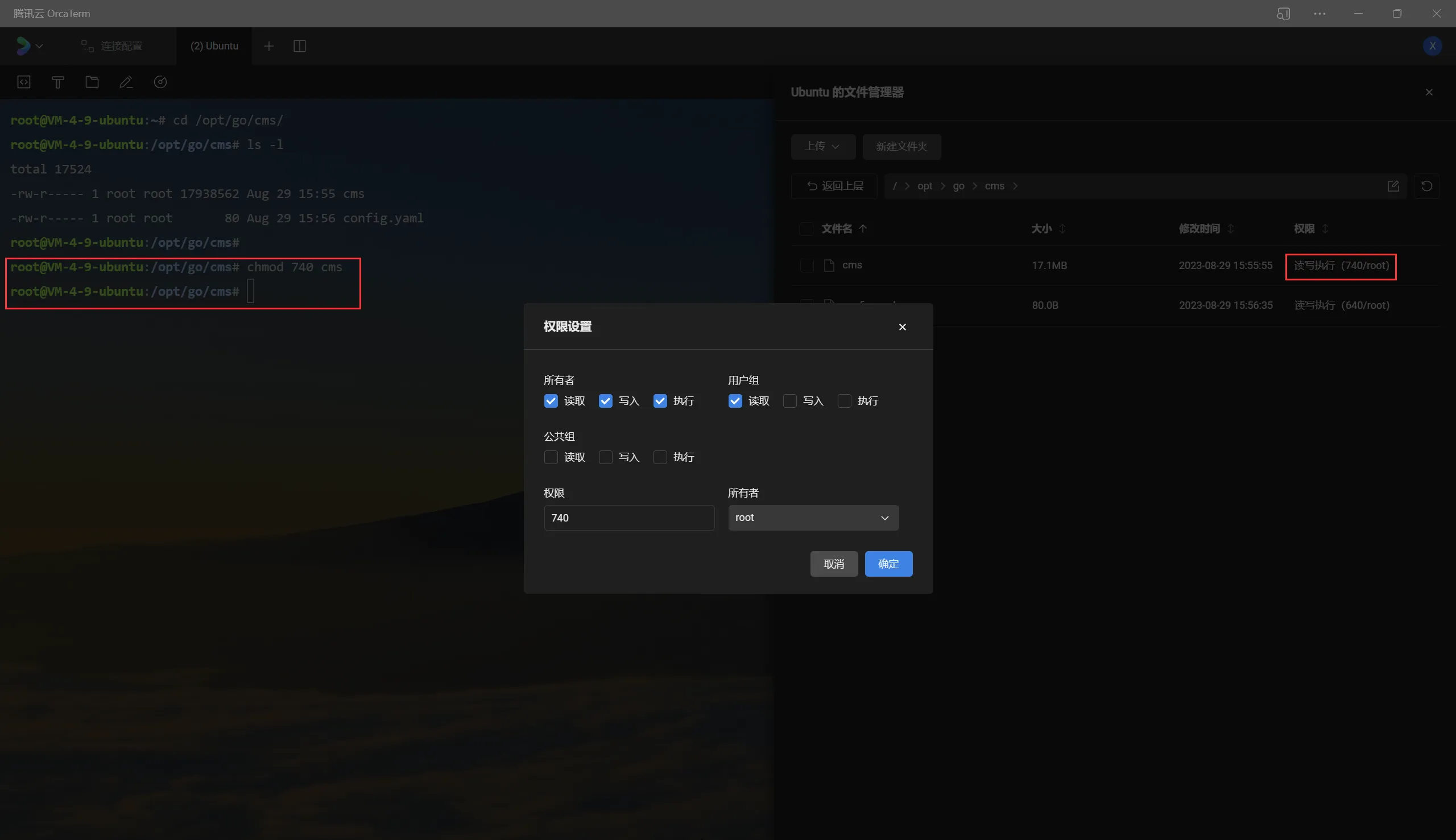Screen dimensions: 1456x840
Task: Open the code snippets tool in the terminal toolbar
Action: click(24, 82)
